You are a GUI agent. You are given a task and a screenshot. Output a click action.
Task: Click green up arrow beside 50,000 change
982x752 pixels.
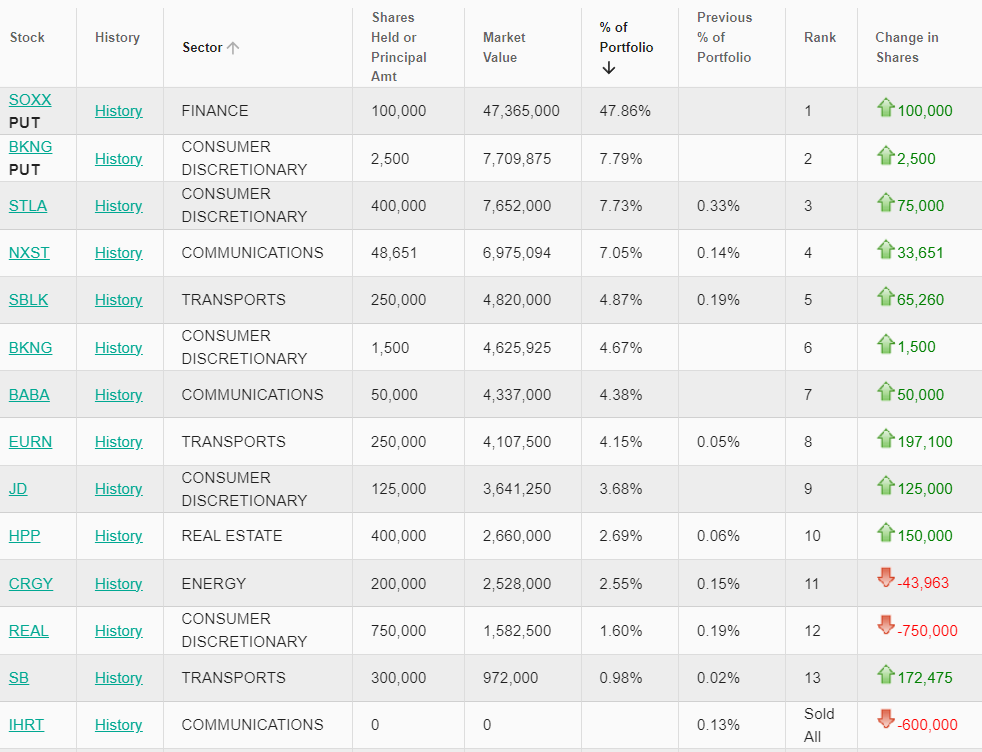pos(886,391)
